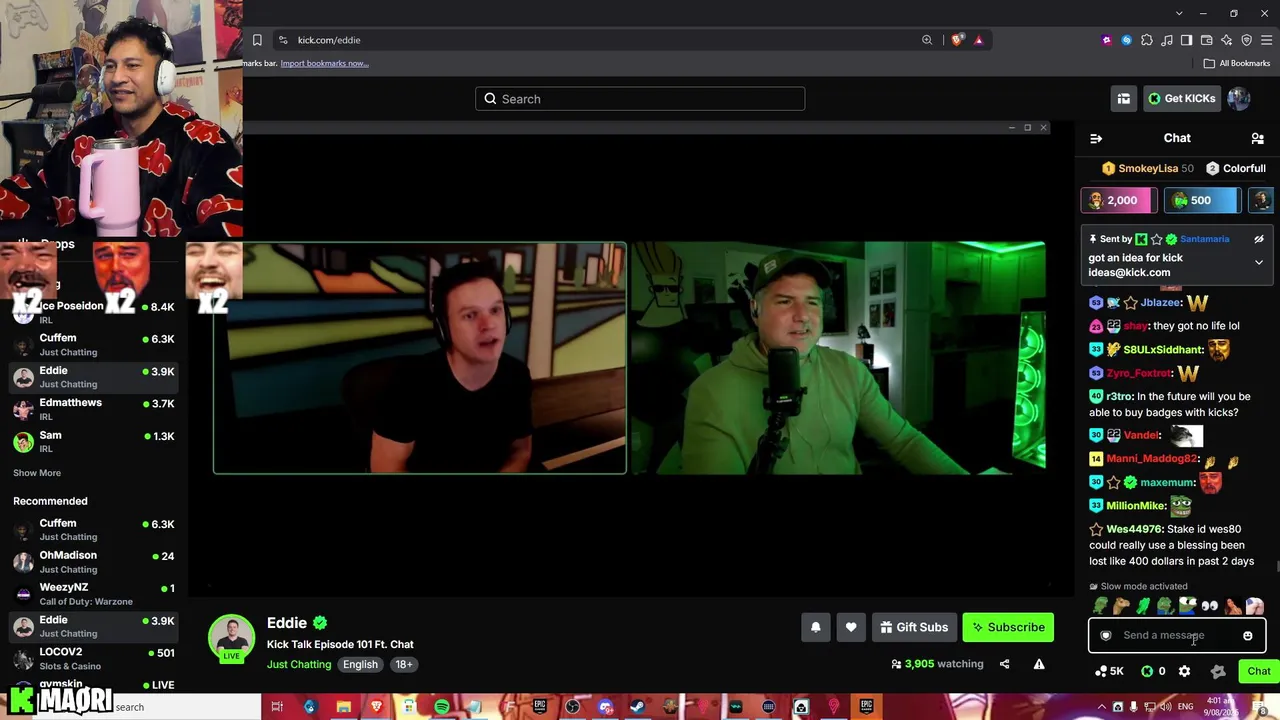Viewport: 1280px width, 720px height.
Task: Click the English language tag
Action: [x=360, y=664]
